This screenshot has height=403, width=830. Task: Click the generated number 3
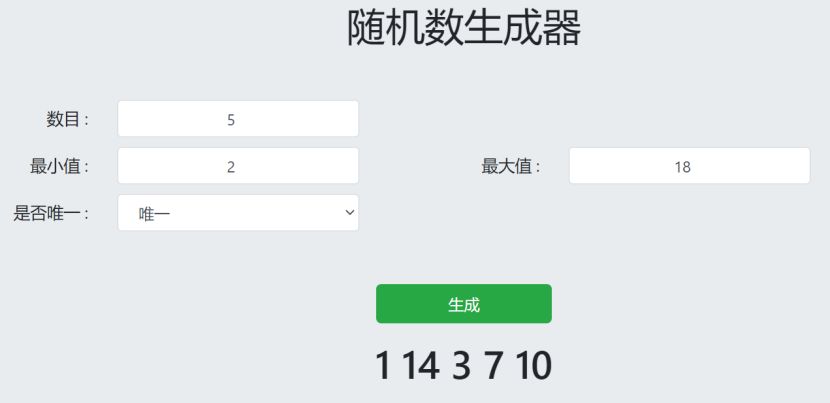click(x=460, y=367)
